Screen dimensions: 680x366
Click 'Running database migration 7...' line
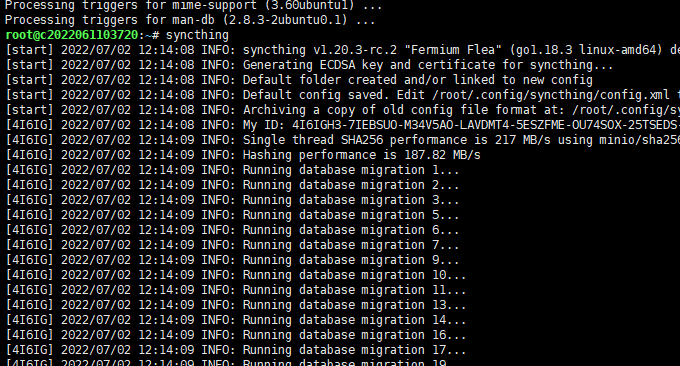232,245
